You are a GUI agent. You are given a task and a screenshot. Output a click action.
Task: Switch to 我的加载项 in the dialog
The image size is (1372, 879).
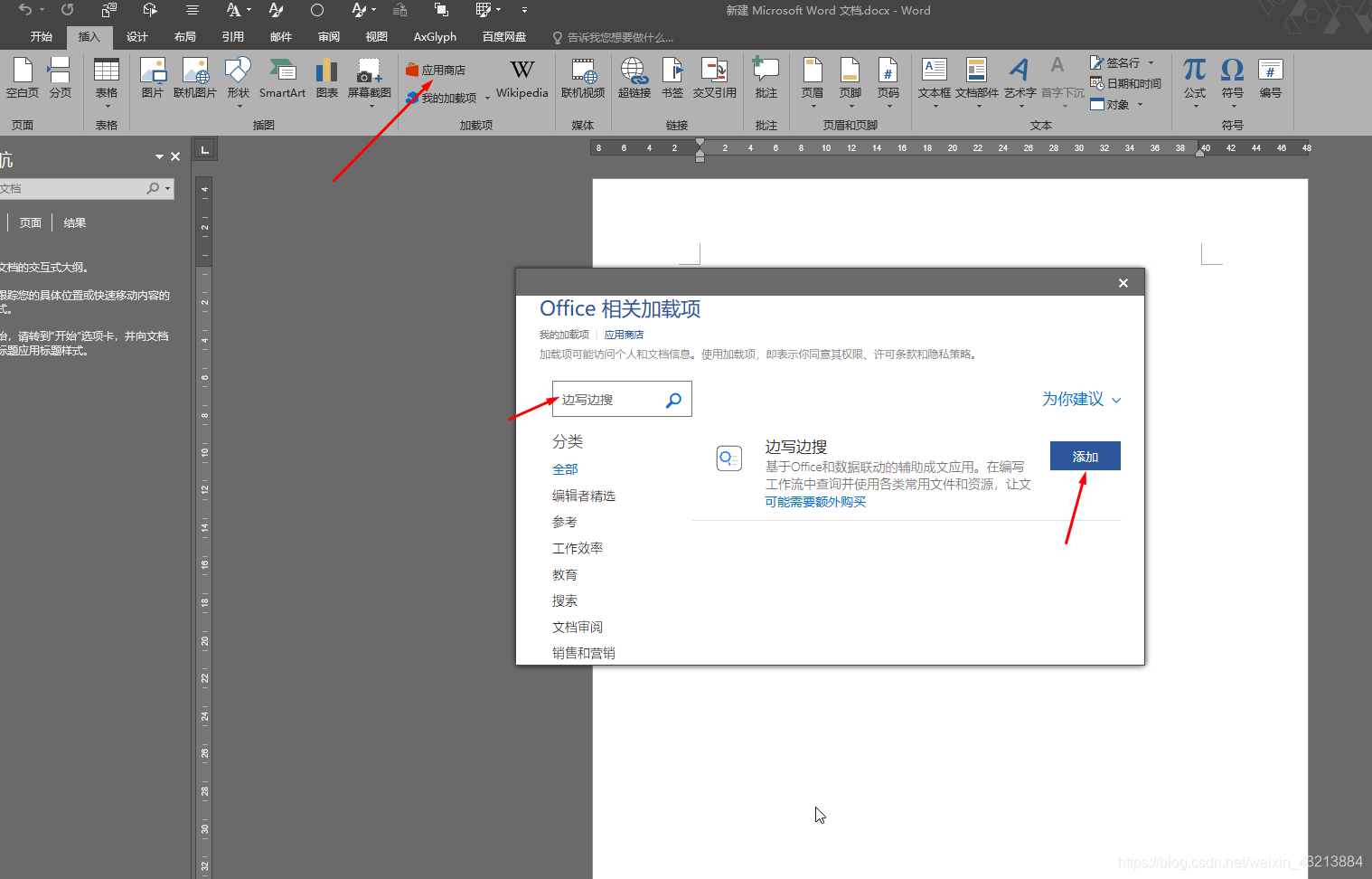pos(564,335)
